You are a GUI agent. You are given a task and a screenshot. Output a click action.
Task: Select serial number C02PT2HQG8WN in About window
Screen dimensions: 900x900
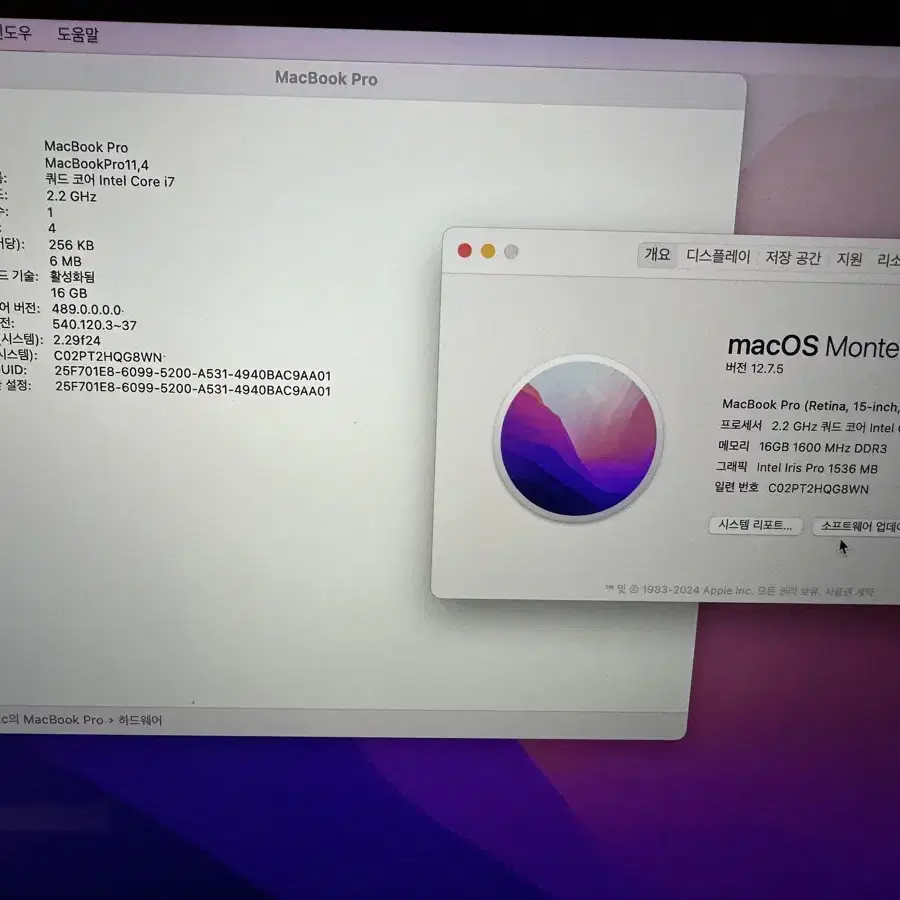(x=818, y=488)
